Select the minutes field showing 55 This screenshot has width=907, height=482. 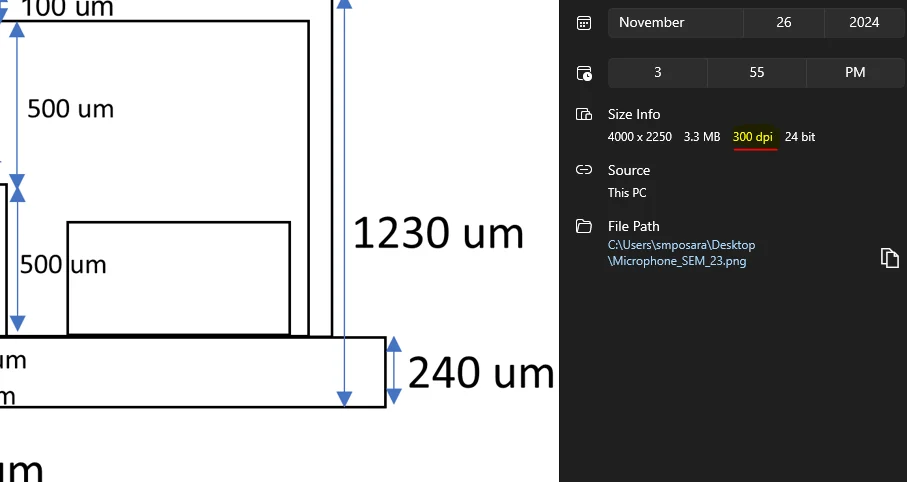point(757,72)
